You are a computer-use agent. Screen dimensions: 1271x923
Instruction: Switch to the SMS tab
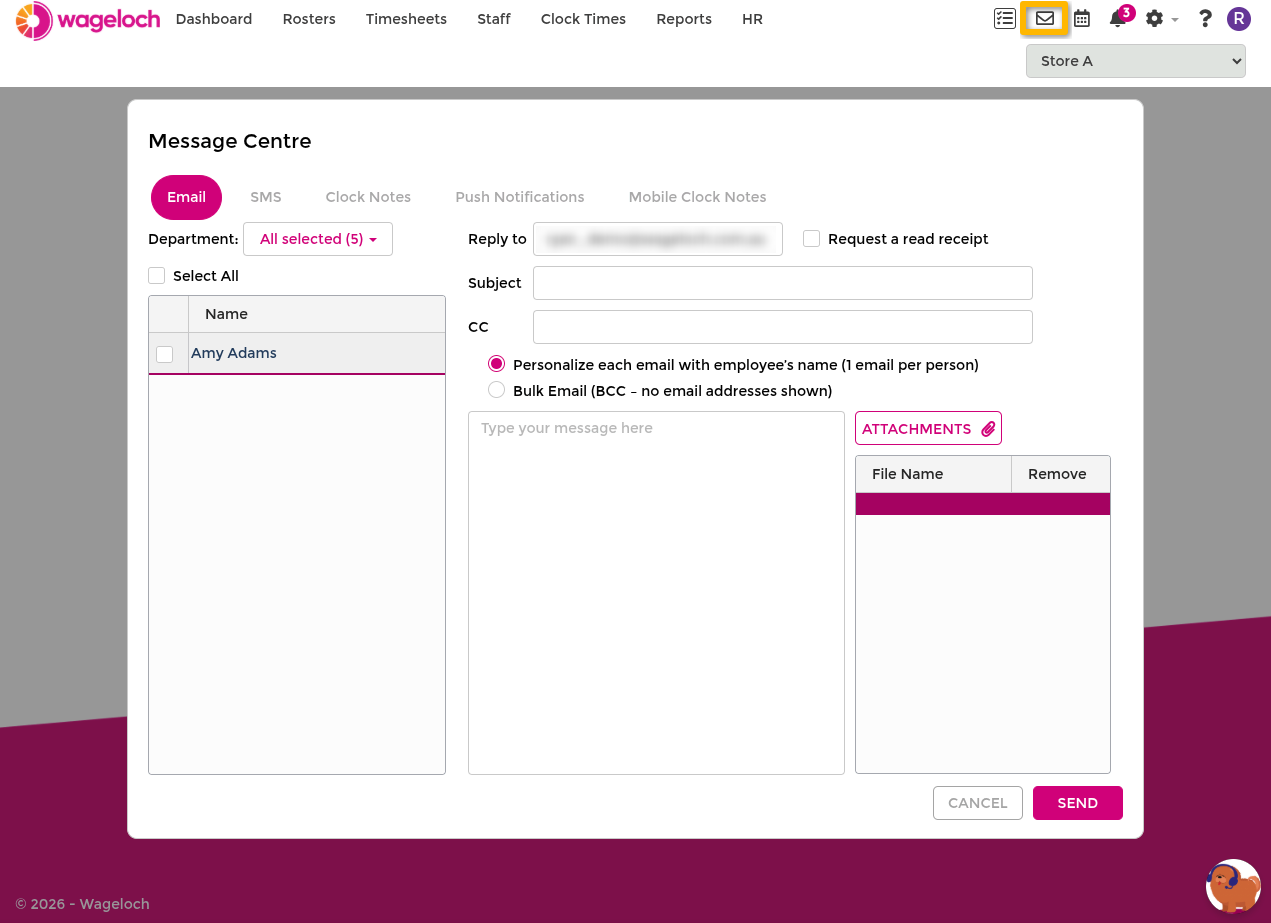(266, 197)
